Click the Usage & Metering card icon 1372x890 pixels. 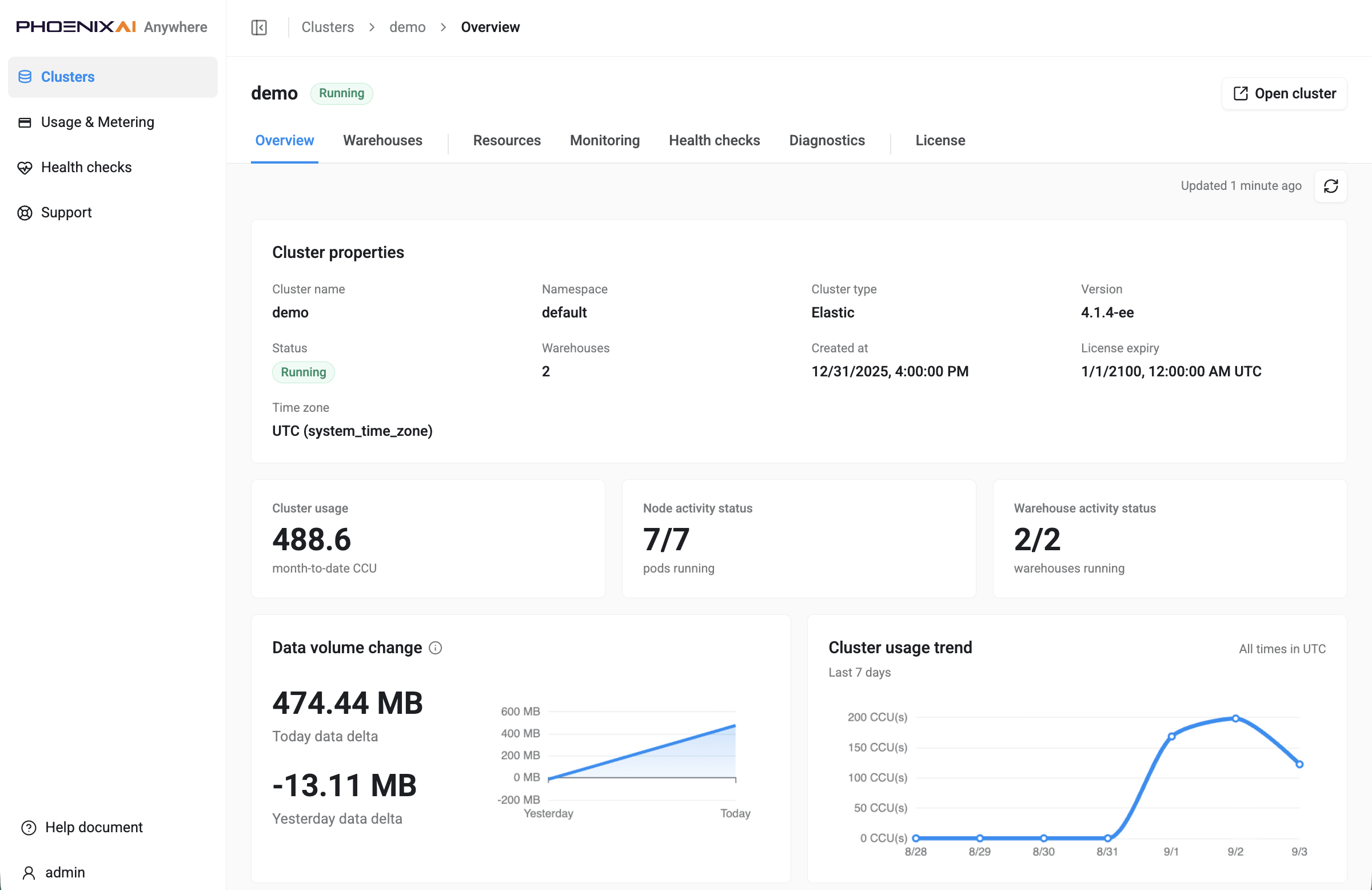(x=25, y=122)
